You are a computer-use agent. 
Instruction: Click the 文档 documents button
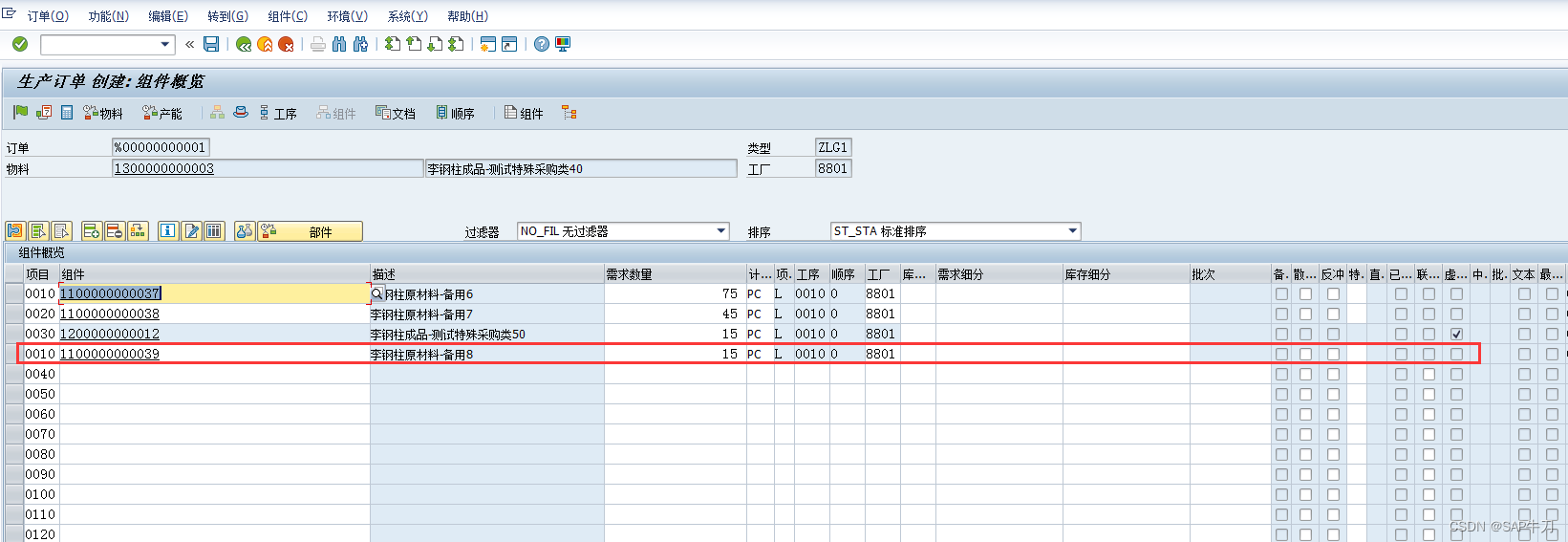tap(396, 113)
